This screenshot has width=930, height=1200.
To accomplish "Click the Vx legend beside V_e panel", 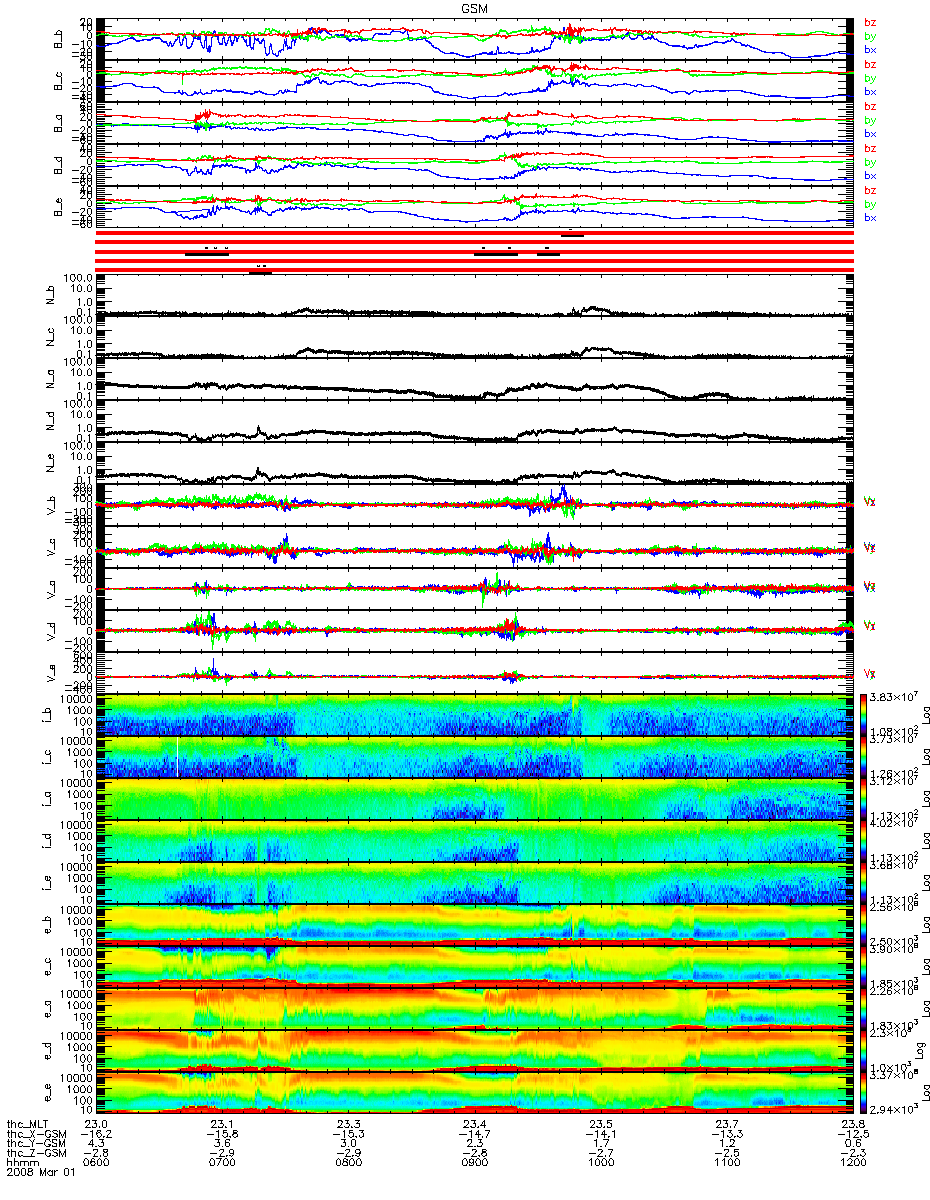I will [x=870, y=673].
